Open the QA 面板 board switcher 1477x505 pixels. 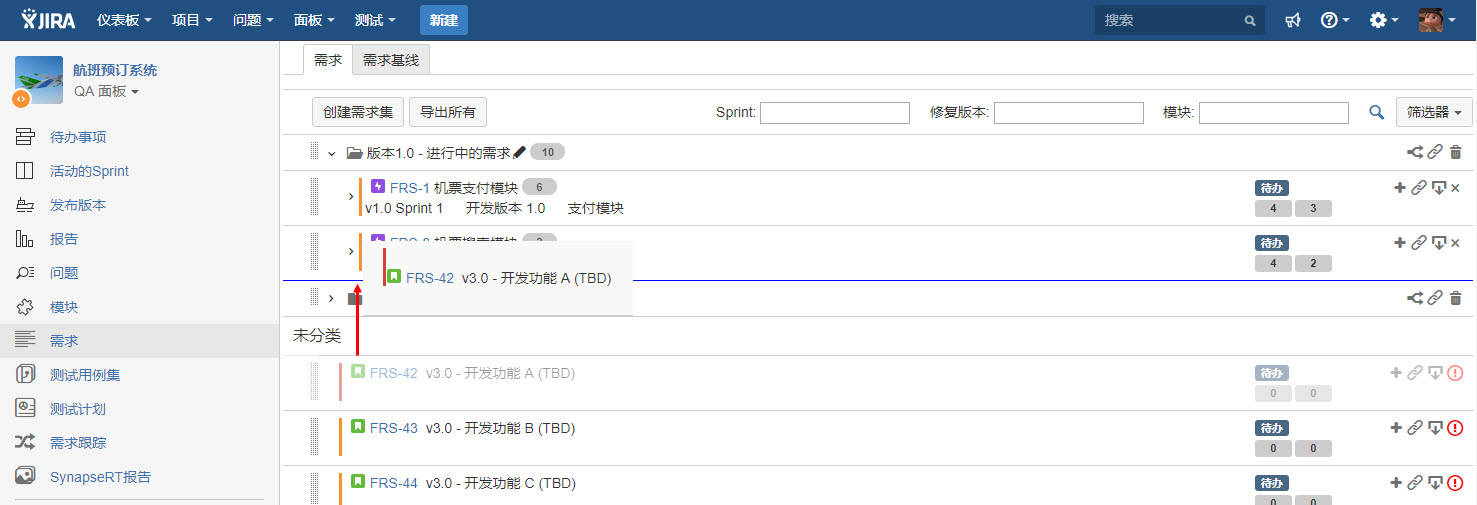pyautogui.click(x=106, y=91)
